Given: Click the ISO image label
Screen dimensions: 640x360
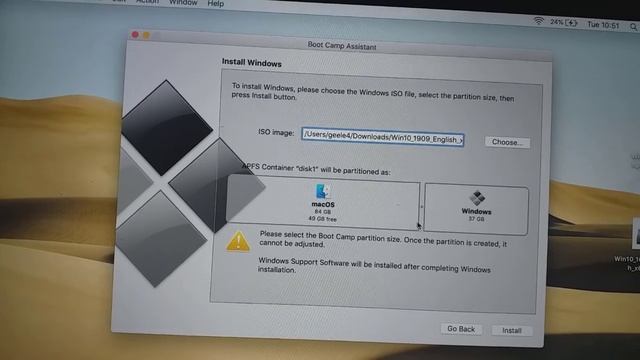Looking at the screenshot, I should pyautogui.click(x=276, y=133).
